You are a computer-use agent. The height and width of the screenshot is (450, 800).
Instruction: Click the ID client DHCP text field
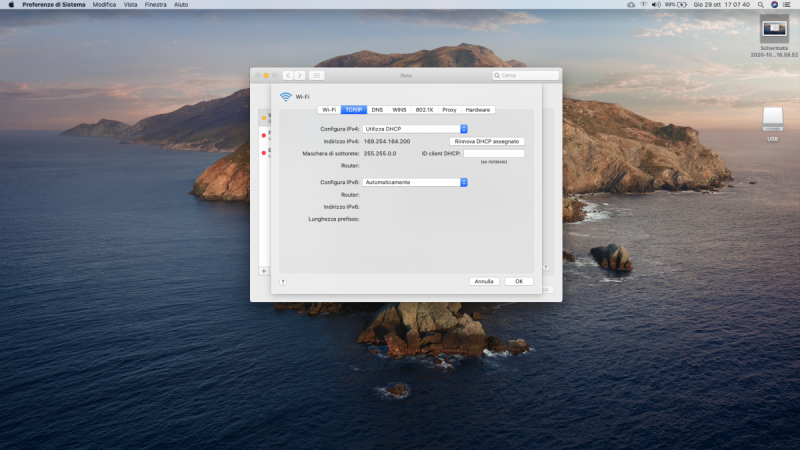tap(493, 153)
